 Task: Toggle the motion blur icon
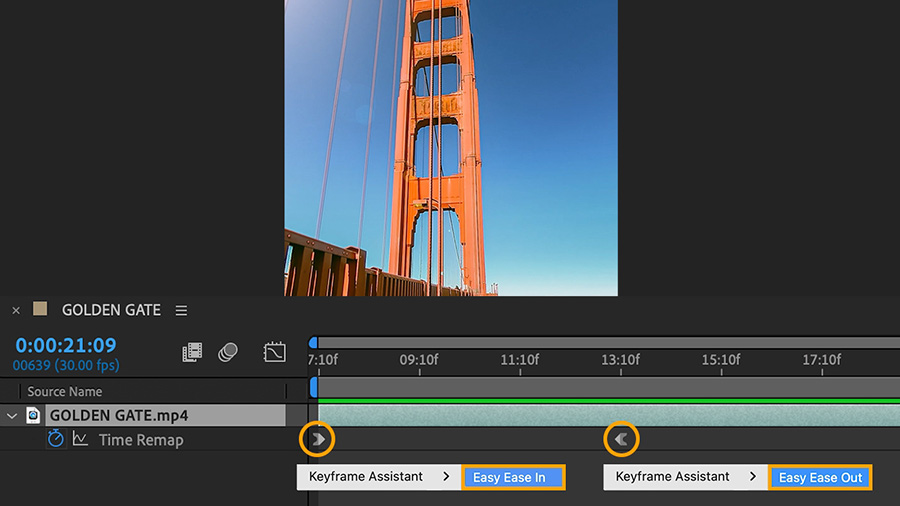[228, 352]
